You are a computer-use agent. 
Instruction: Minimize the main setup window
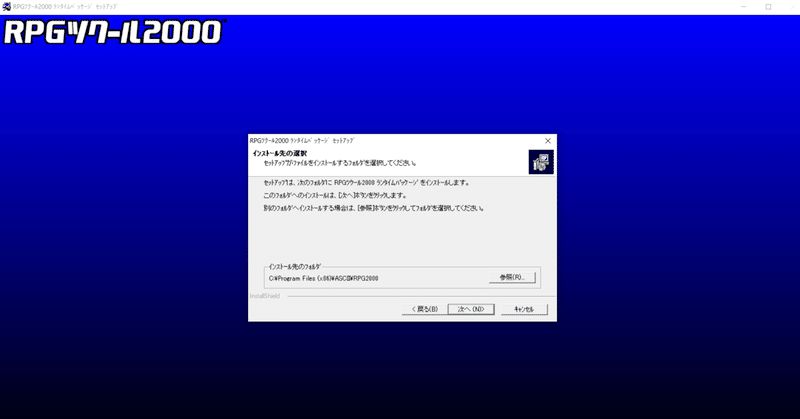pos(743,7)
